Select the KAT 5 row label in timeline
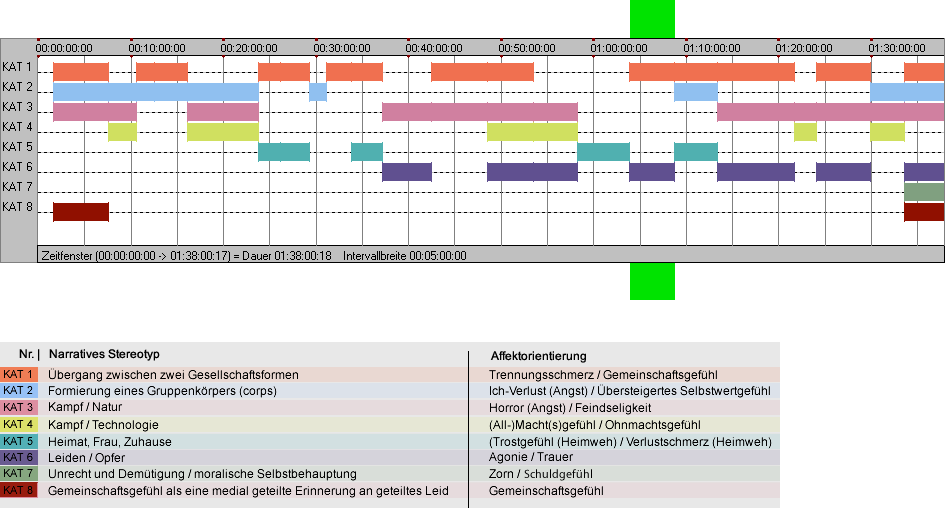 (x=17, y=147)
